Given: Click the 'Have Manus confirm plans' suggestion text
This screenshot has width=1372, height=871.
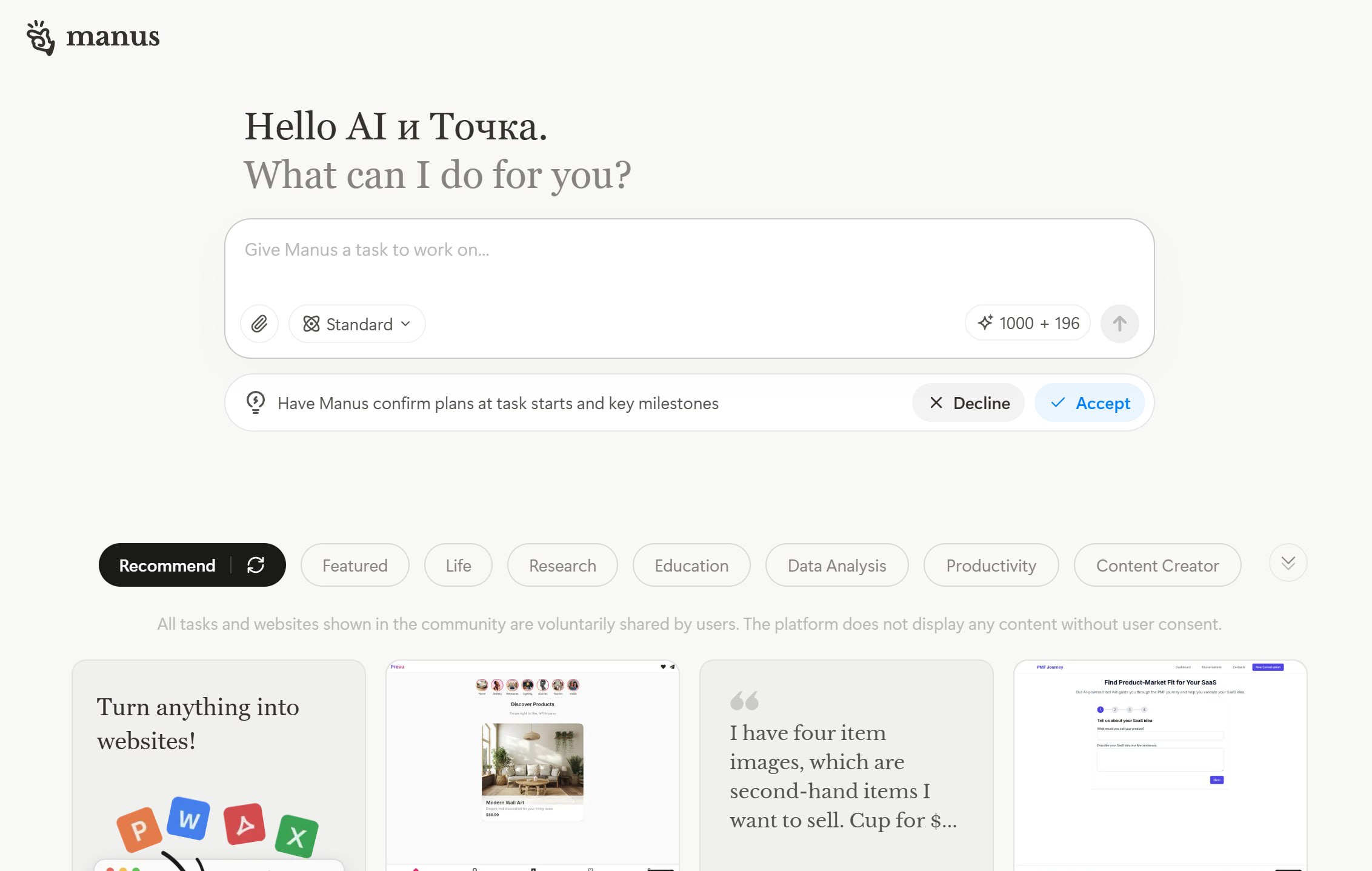Looking at the screenshot, I should click(x=498, y=403).
